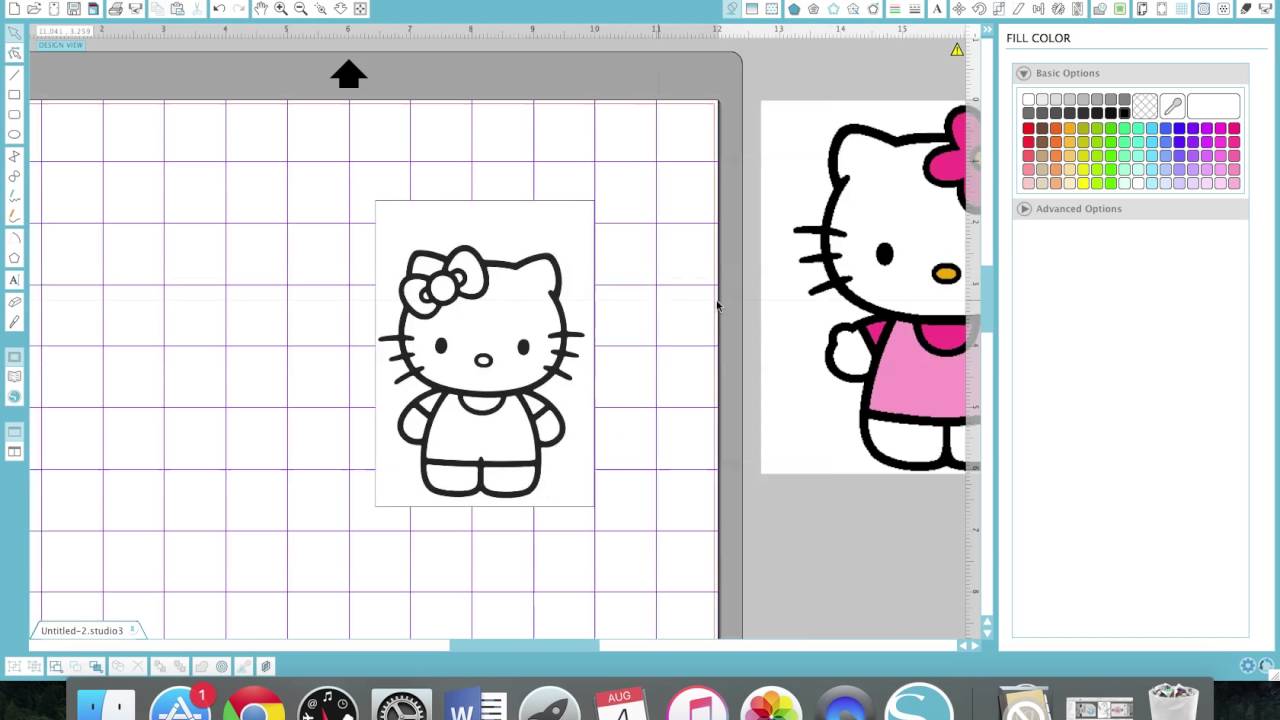Screen dimensions: 1280x720
Task: Select the Hello Kitty outline image on the mat
Action: tap(484, 354)
